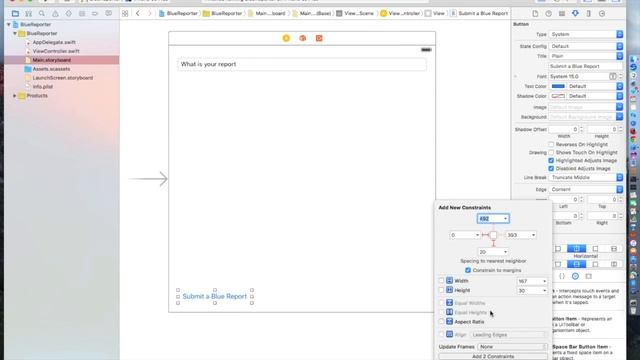
Task: Select ViewController.swift in the navigator
Action: click(56, 51)
